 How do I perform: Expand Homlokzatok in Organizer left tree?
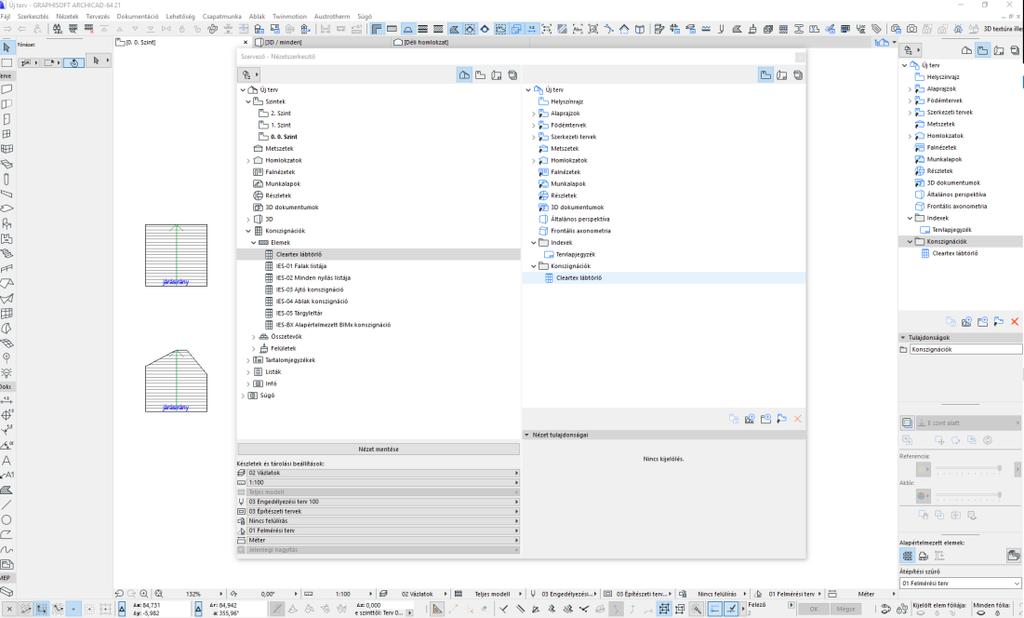point(248,160)
